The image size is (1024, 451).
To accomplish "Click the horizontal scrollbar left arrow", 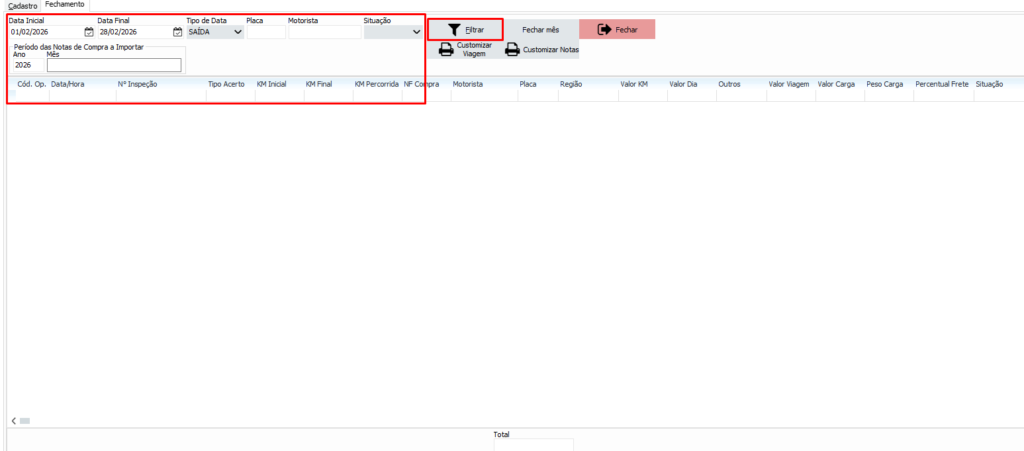I will 13,421.
